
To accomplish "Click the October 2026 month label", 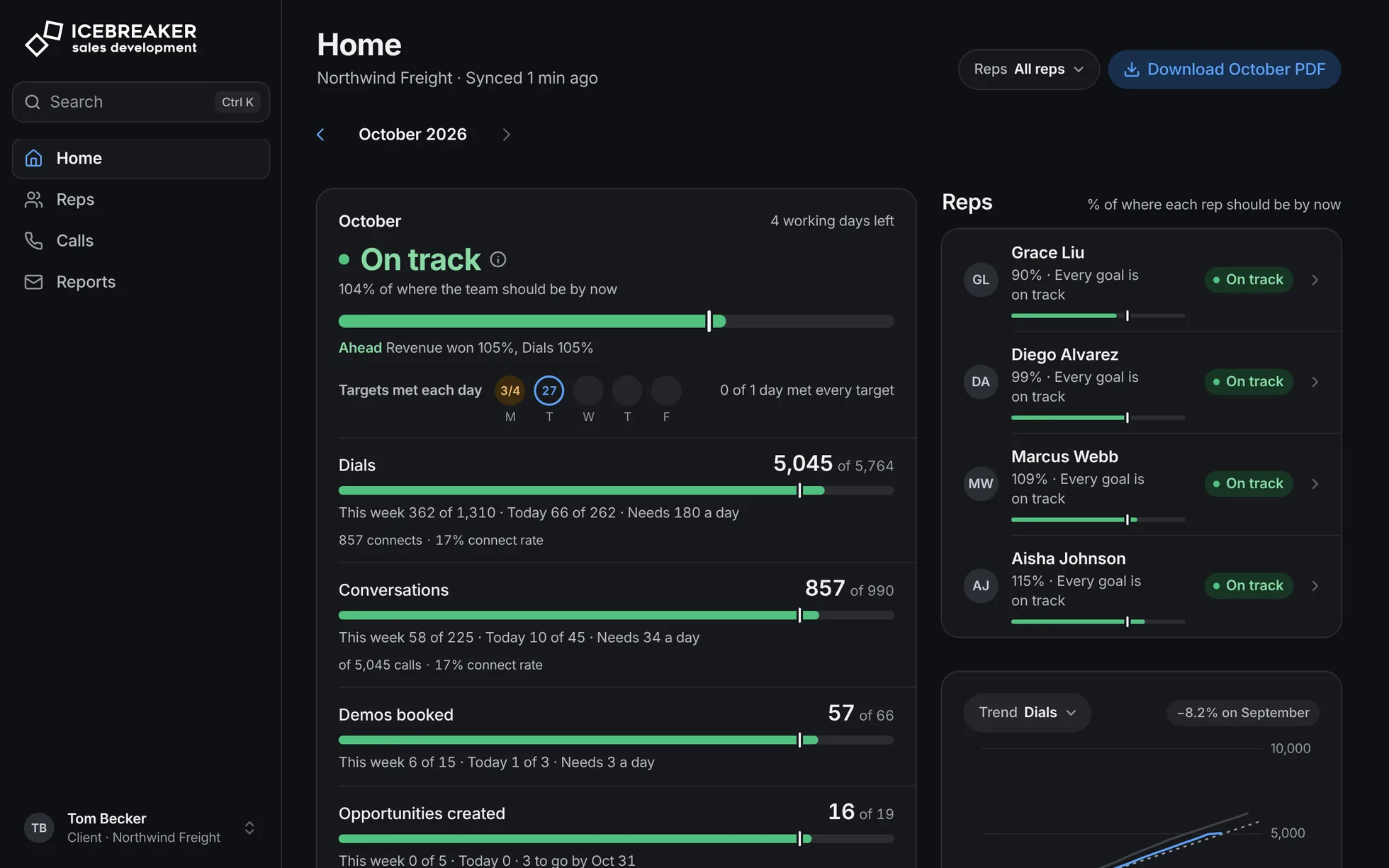I will pos(412,135).
